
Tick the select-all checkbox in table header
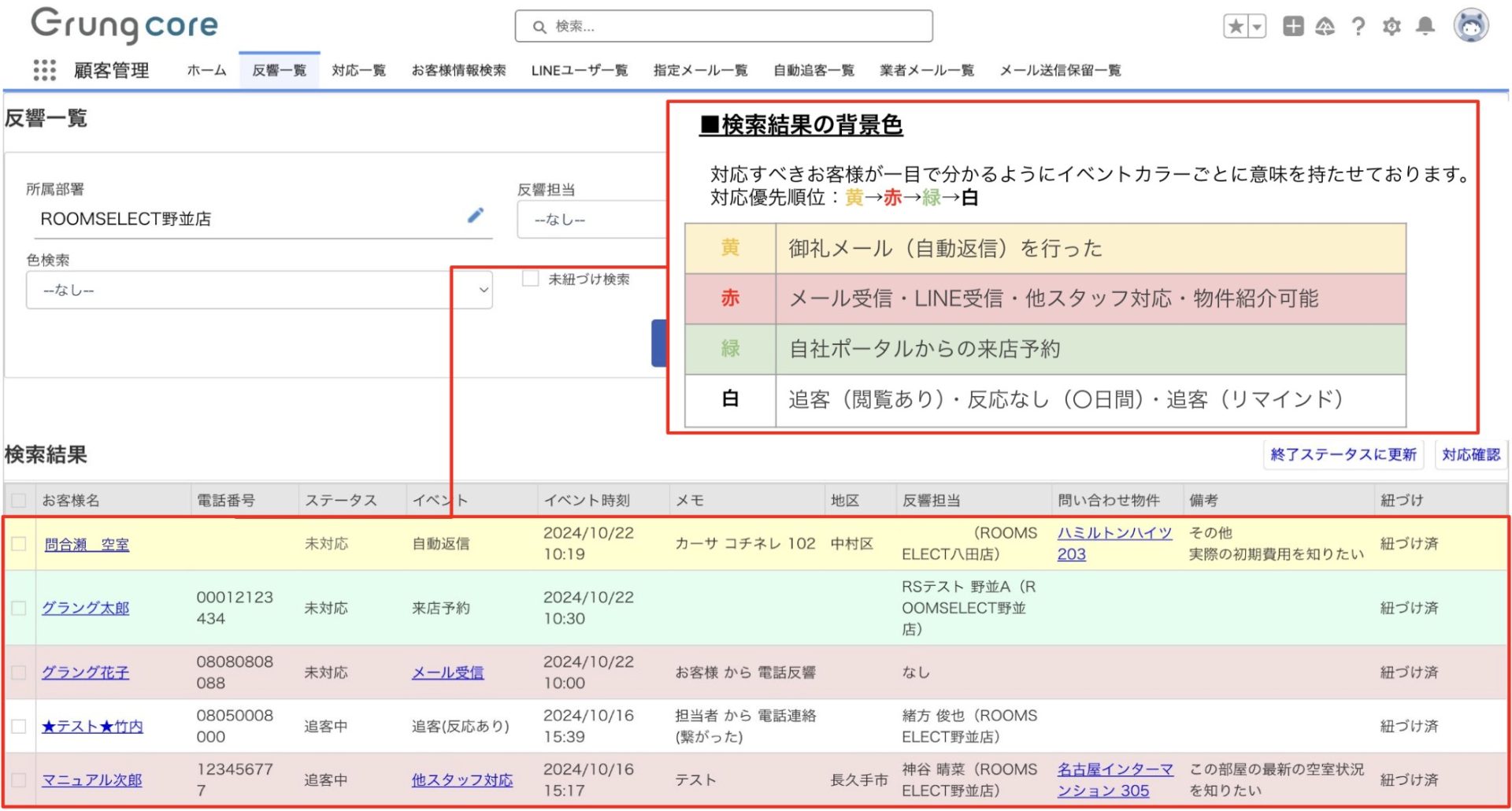click(x=19, y=501)
